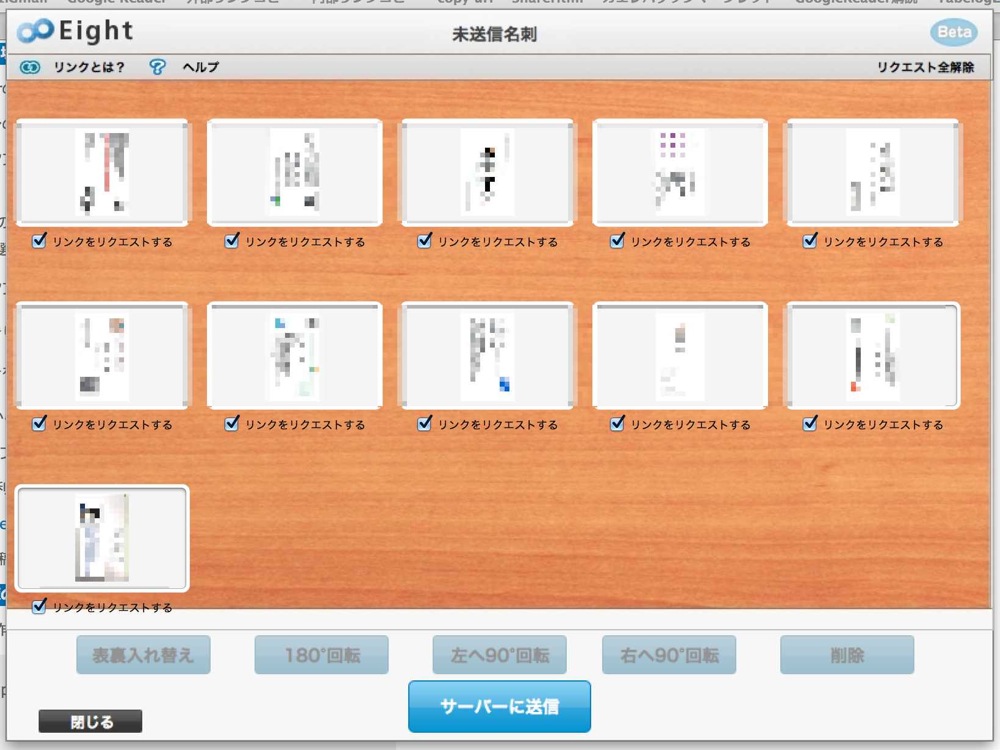This screenshot has width=1000, height=750.
Task: Open the リンクとは？ link
Action: coord(89,67)
